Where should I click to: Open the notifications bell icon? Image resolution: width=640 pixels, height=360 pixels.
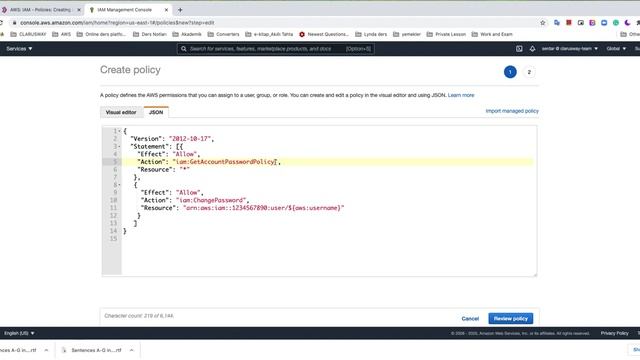532,49
